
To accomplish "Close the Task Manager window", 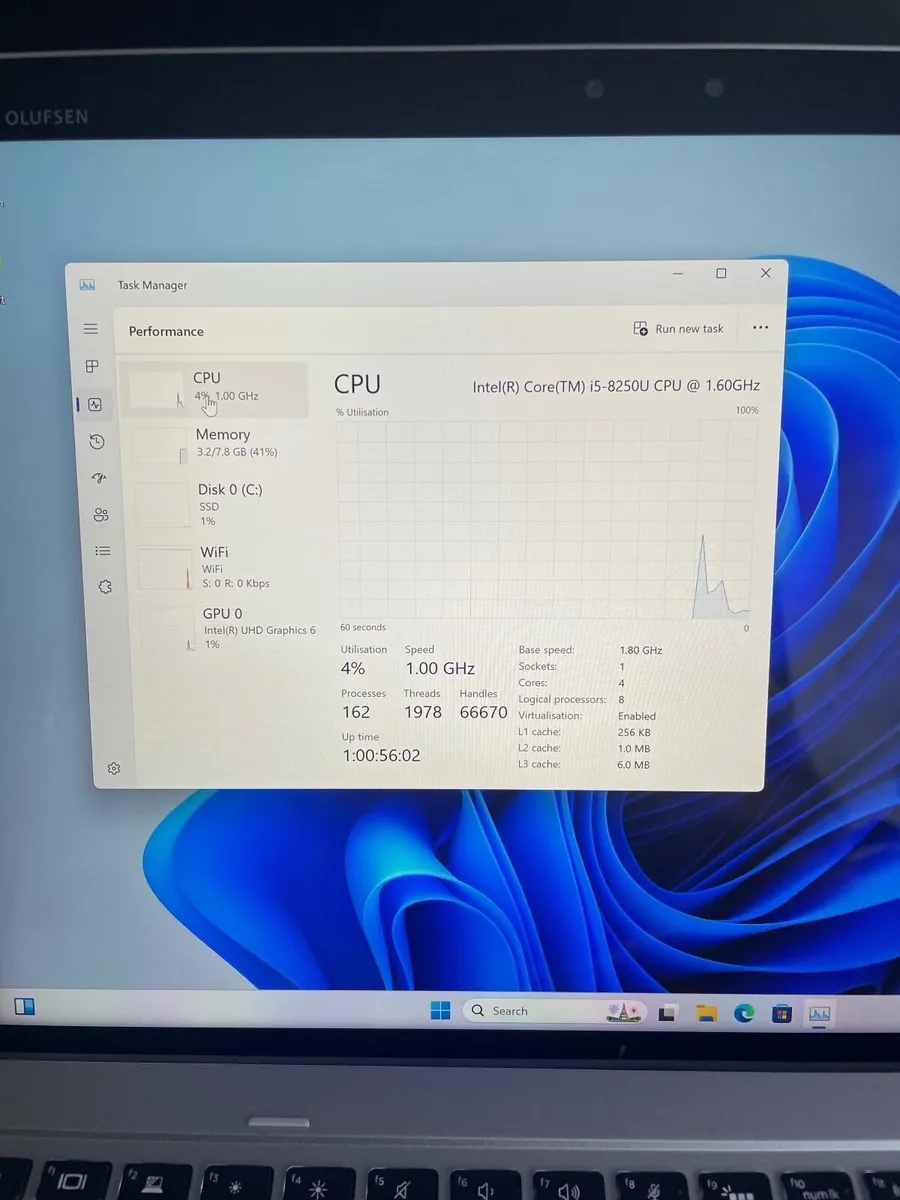I will tap(765, 273).
